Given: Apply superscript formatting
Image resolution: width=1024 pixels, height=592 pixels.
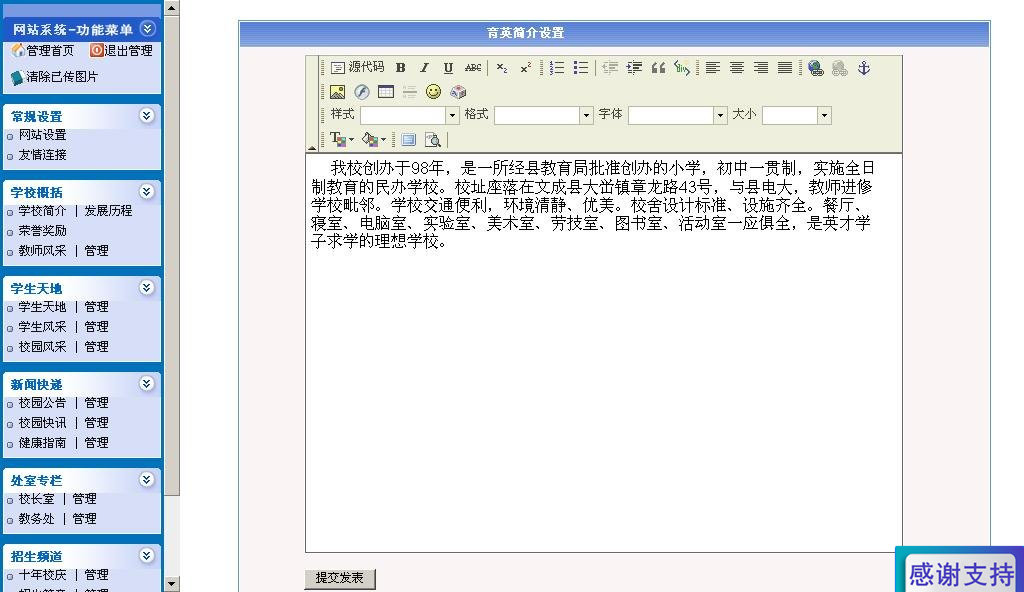Looking at the screenshot, I should (x=526, y=67).
